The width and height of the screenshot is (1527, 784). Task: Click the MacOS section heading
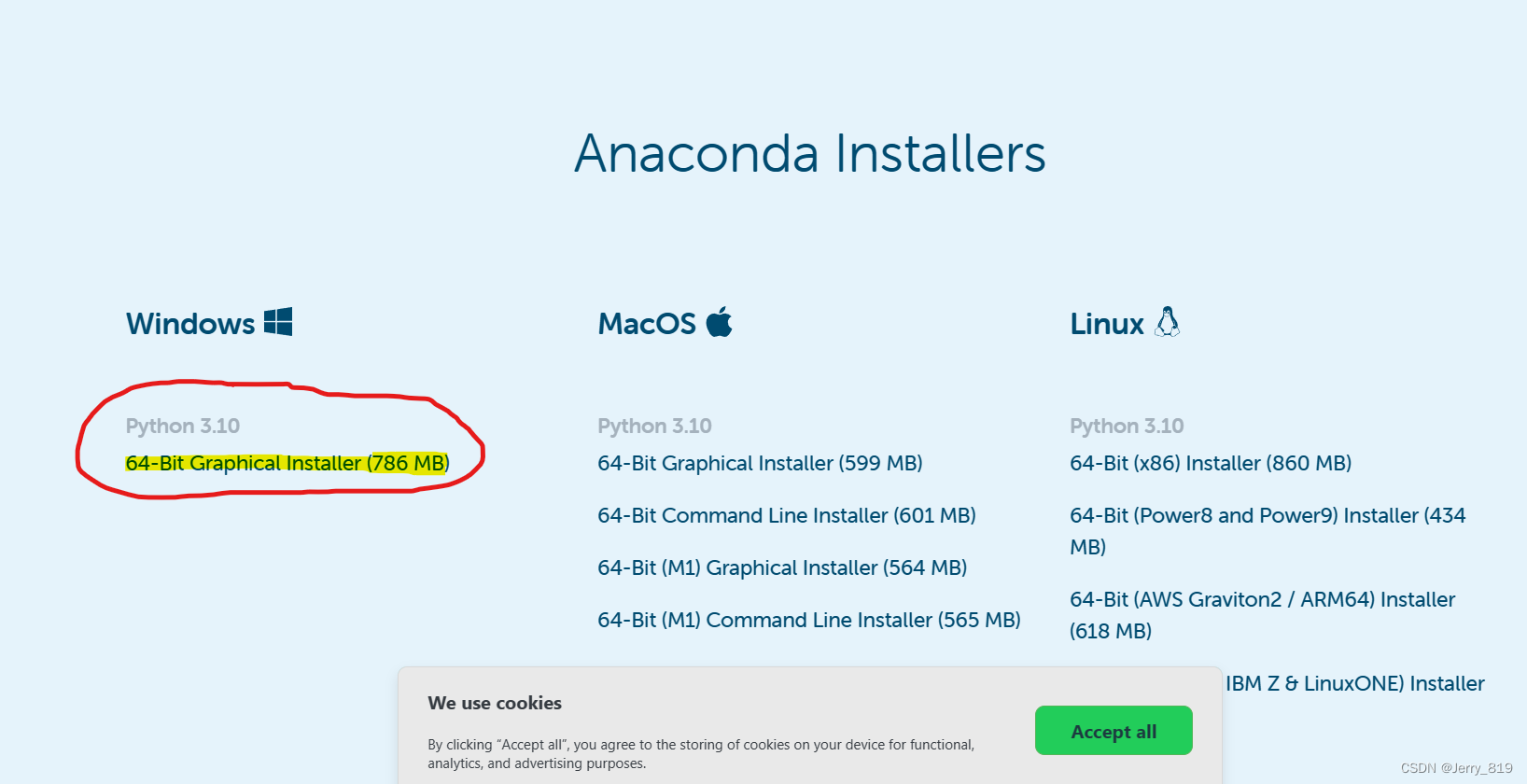point(647,324)
